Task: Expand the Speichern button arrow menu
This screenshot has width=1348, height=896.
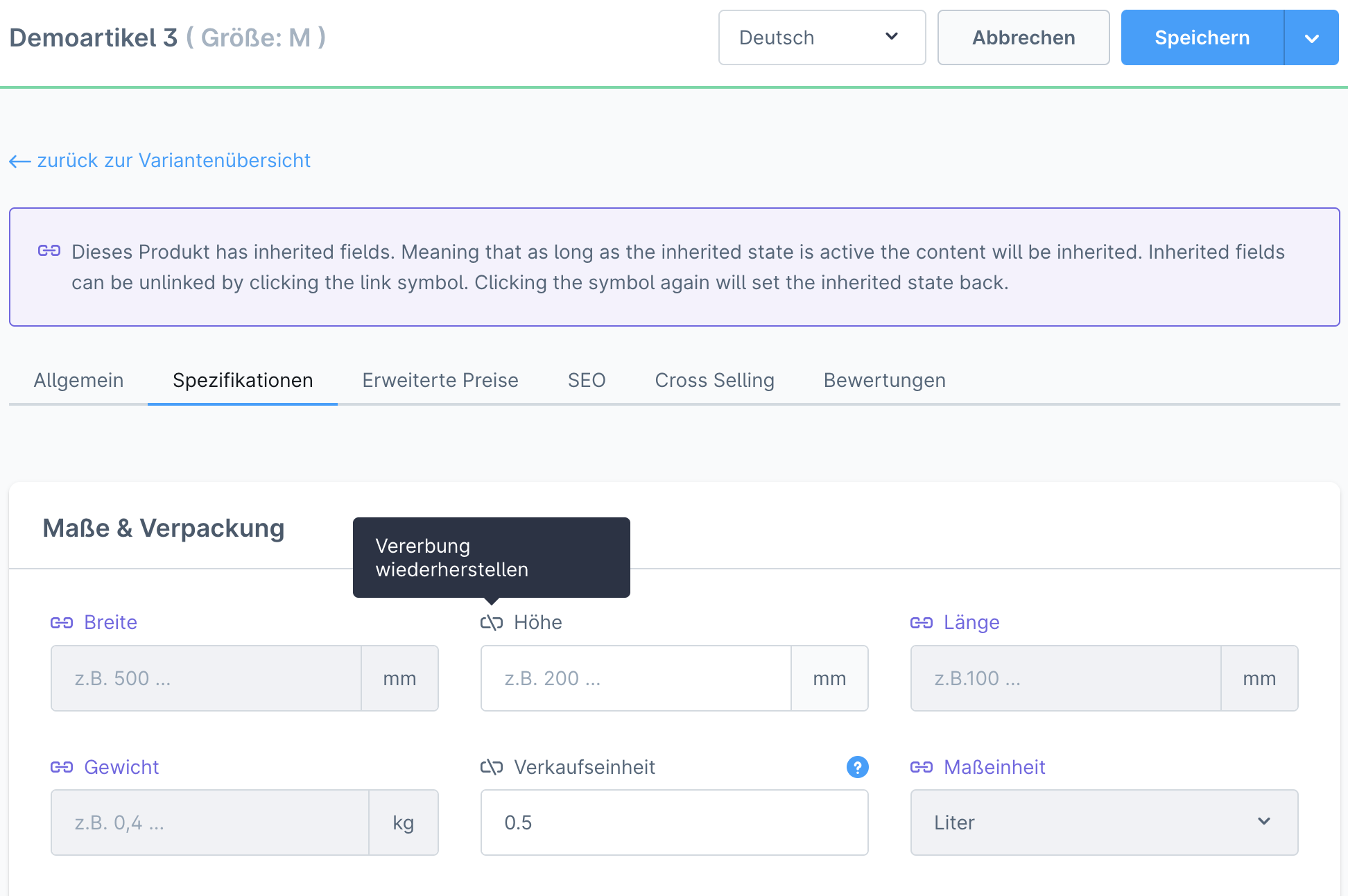Action: (x=1311, y=38)
